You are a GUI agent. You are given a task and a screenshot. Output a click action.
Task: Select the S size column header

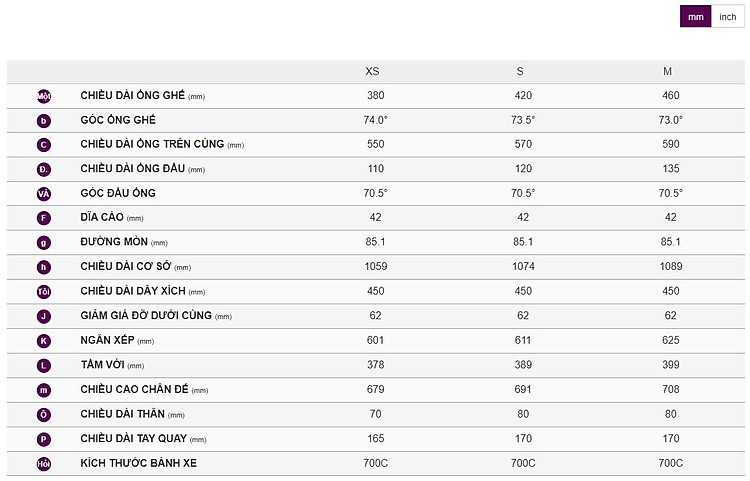coord(520,71)
